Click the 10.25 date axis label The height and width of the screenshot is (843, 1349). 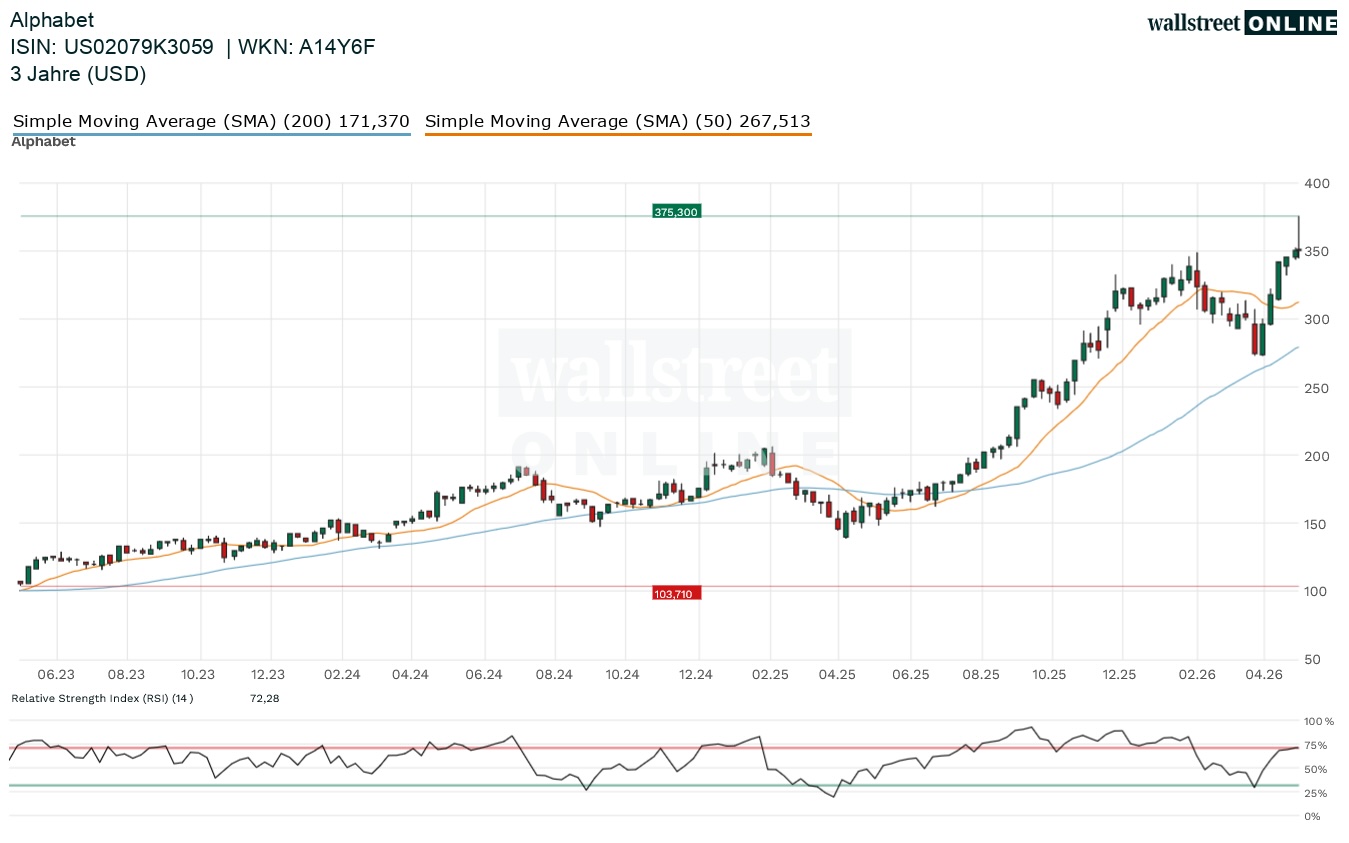[x=1051, y=675]
